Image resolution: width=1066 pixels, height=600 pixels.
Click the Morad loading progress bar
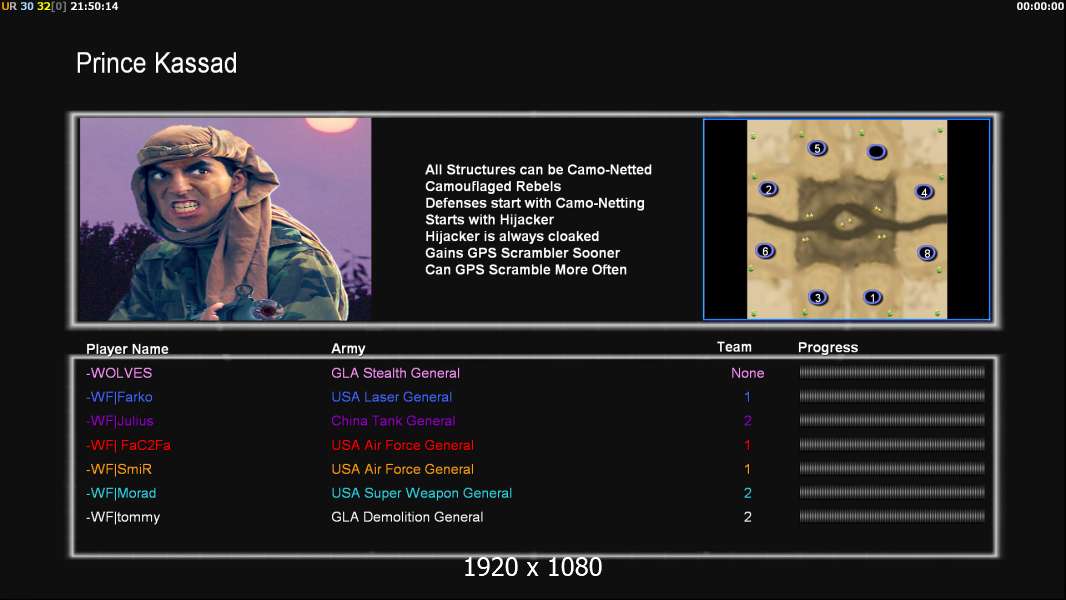tap(892, 492)
